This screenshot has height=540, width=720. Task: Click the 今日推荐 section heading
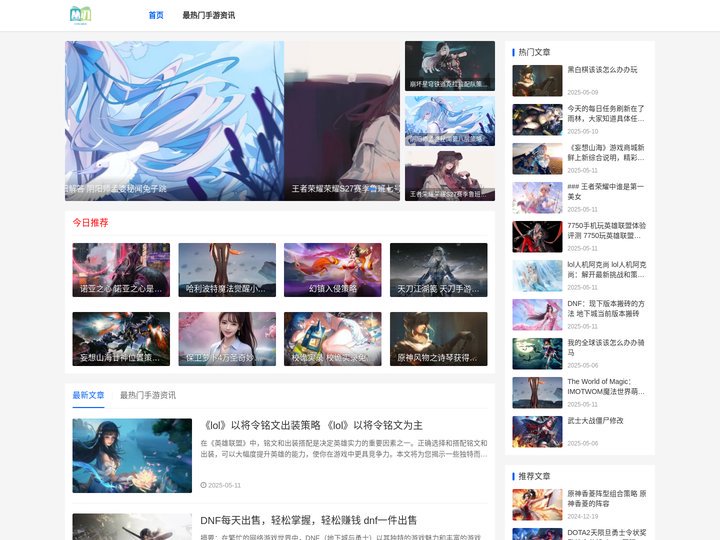[90, 223]
